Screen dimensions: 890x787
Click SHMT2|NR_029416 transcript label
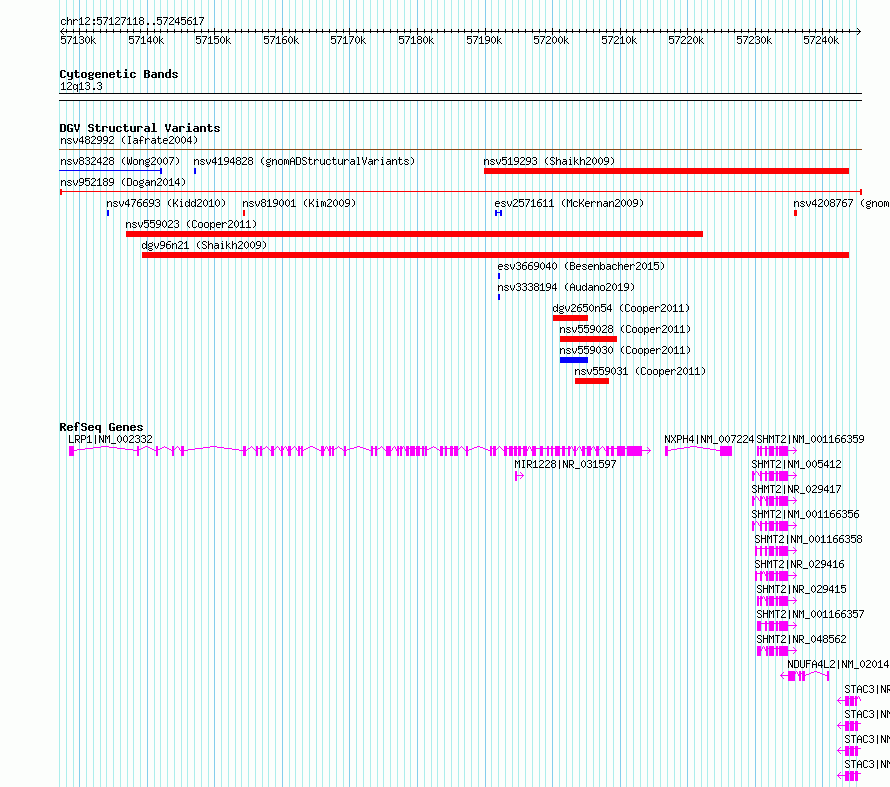pos(799,564)
